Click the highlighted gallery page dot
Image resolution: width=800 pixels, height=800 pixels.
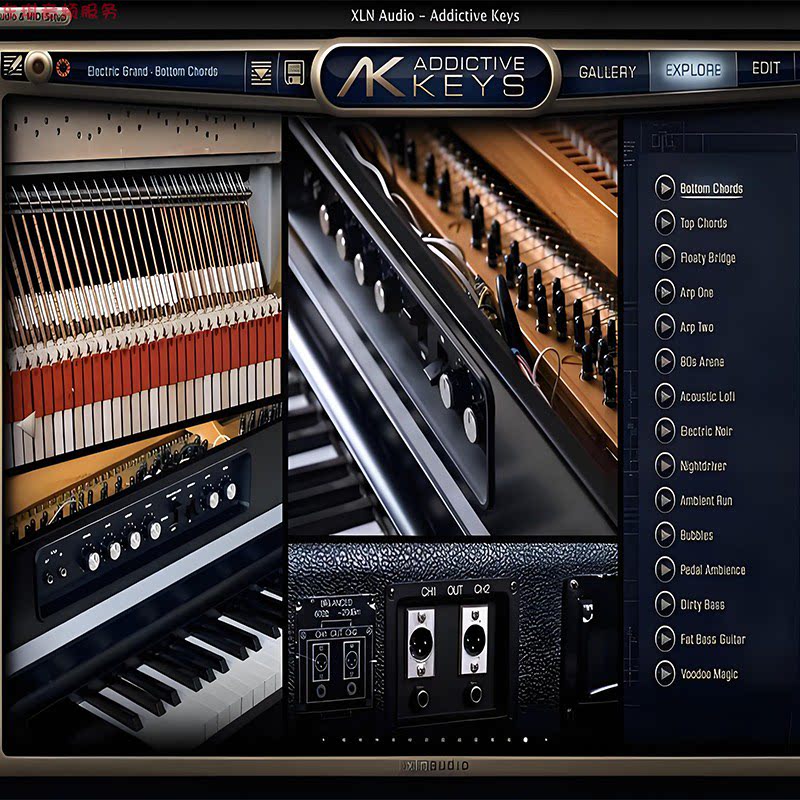[x=526, y=739]
